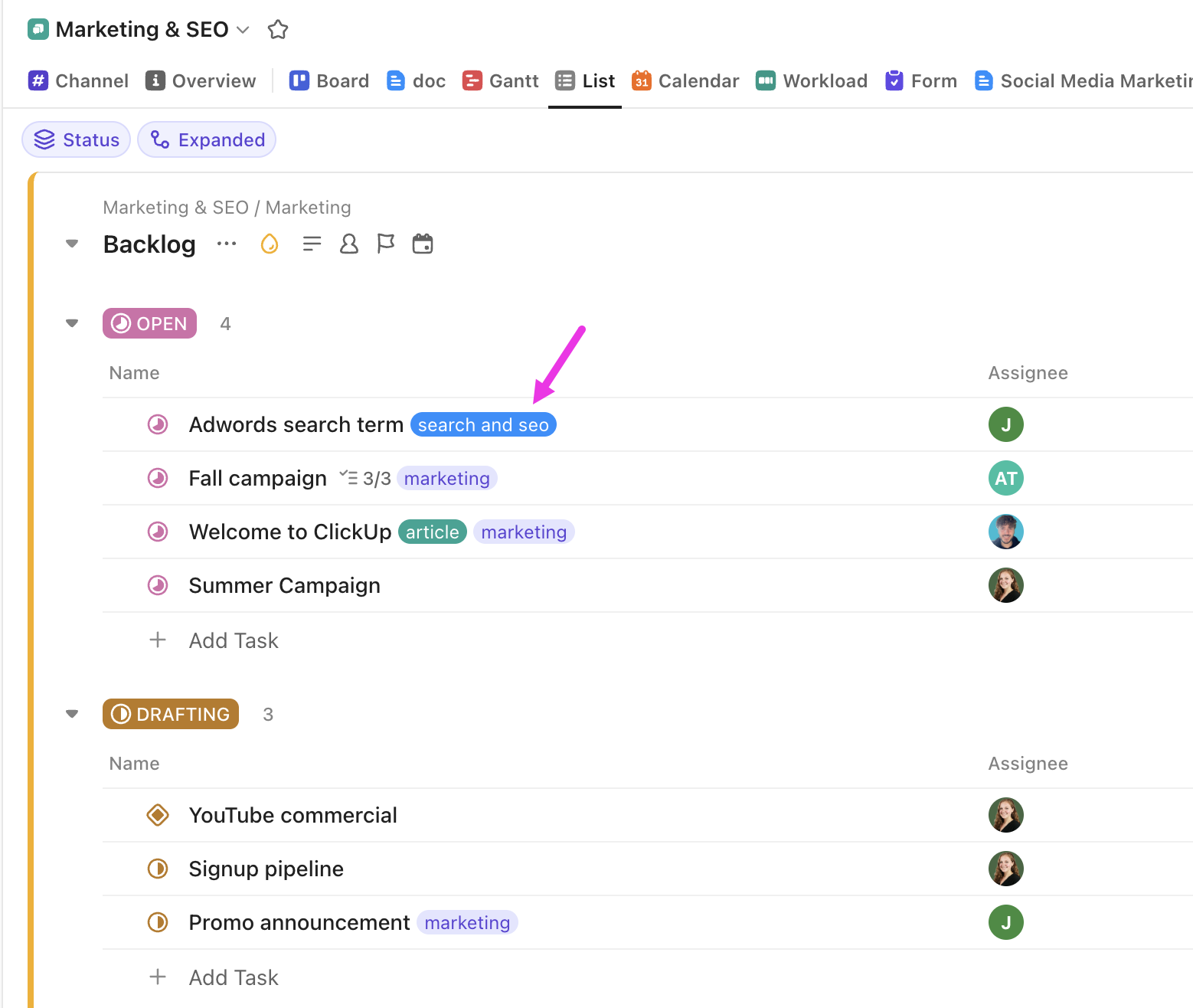Open the Workload view
1193x1008 pixels.
point(811,80)
